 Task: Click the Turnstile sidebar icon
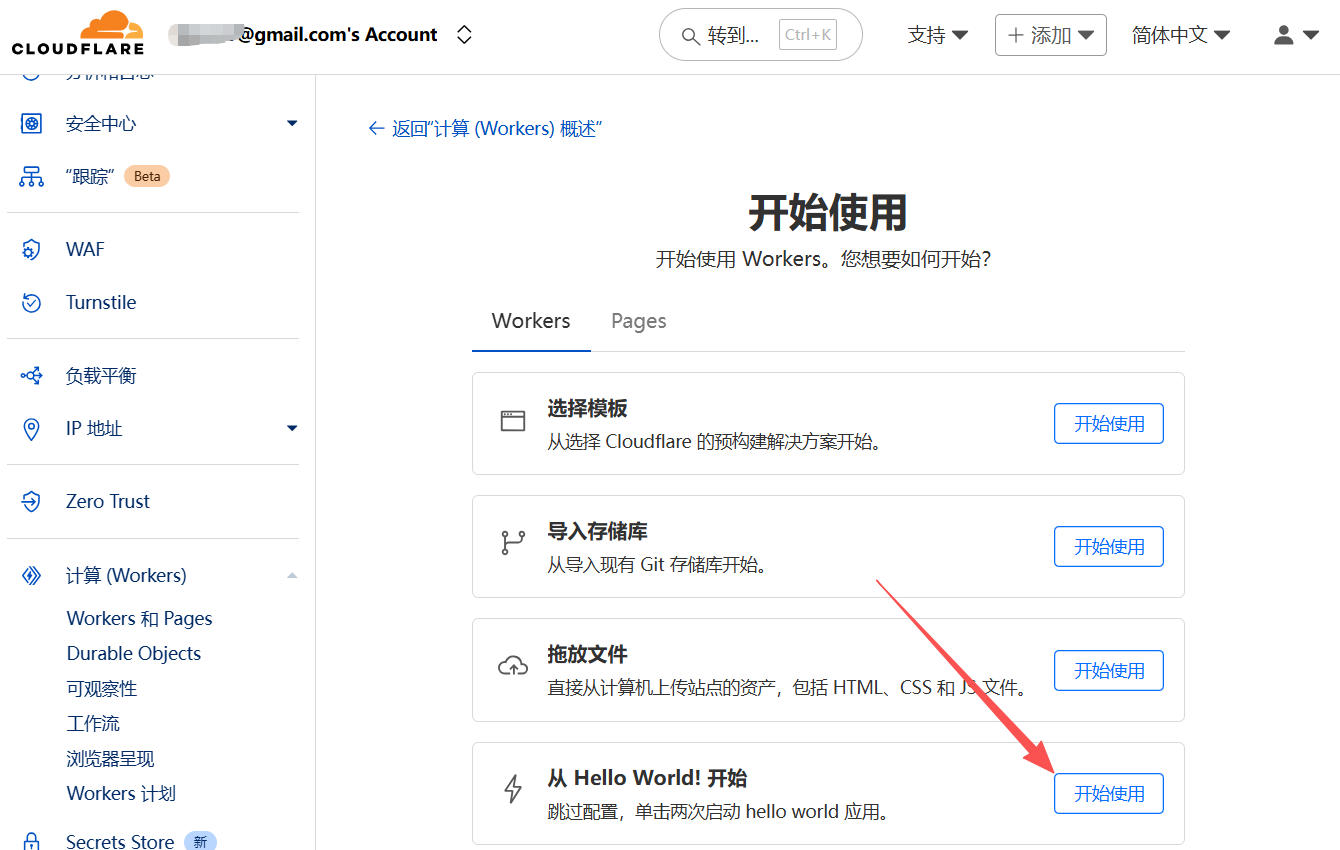click(32, 303)
